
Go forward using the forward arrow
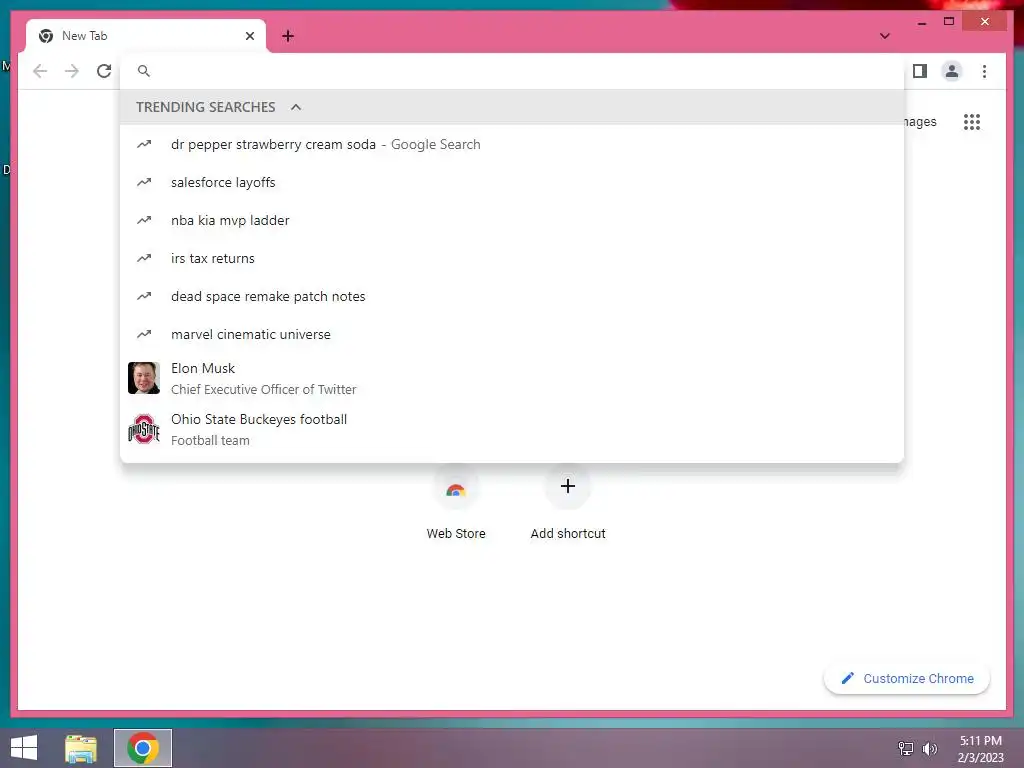pyautogui.click(x=72, y=71)
